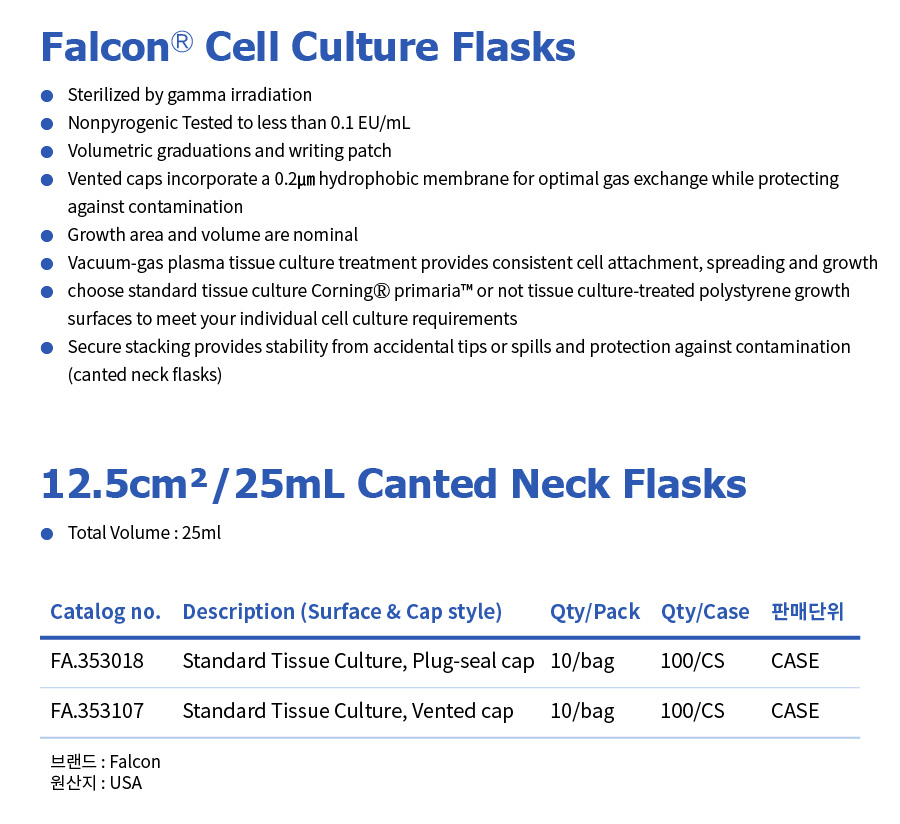900x824 pixels.
Task: Click the Description column header
Action: click(x=342, y=612)
